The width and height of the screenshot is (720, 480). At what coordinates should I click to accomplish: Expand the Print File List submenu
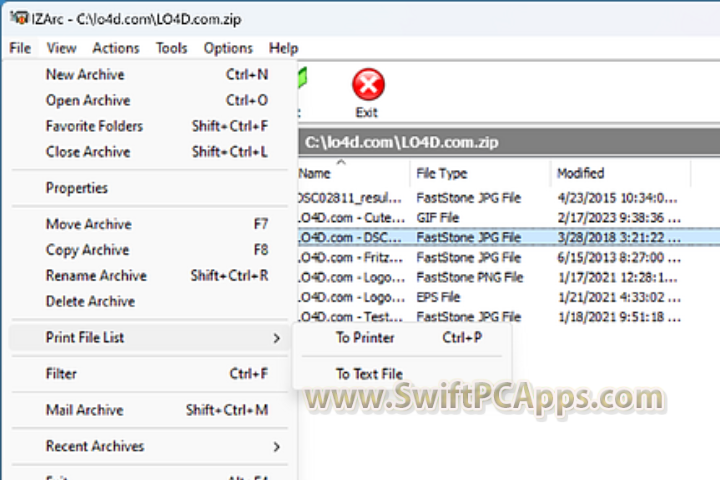pos(150,338)
